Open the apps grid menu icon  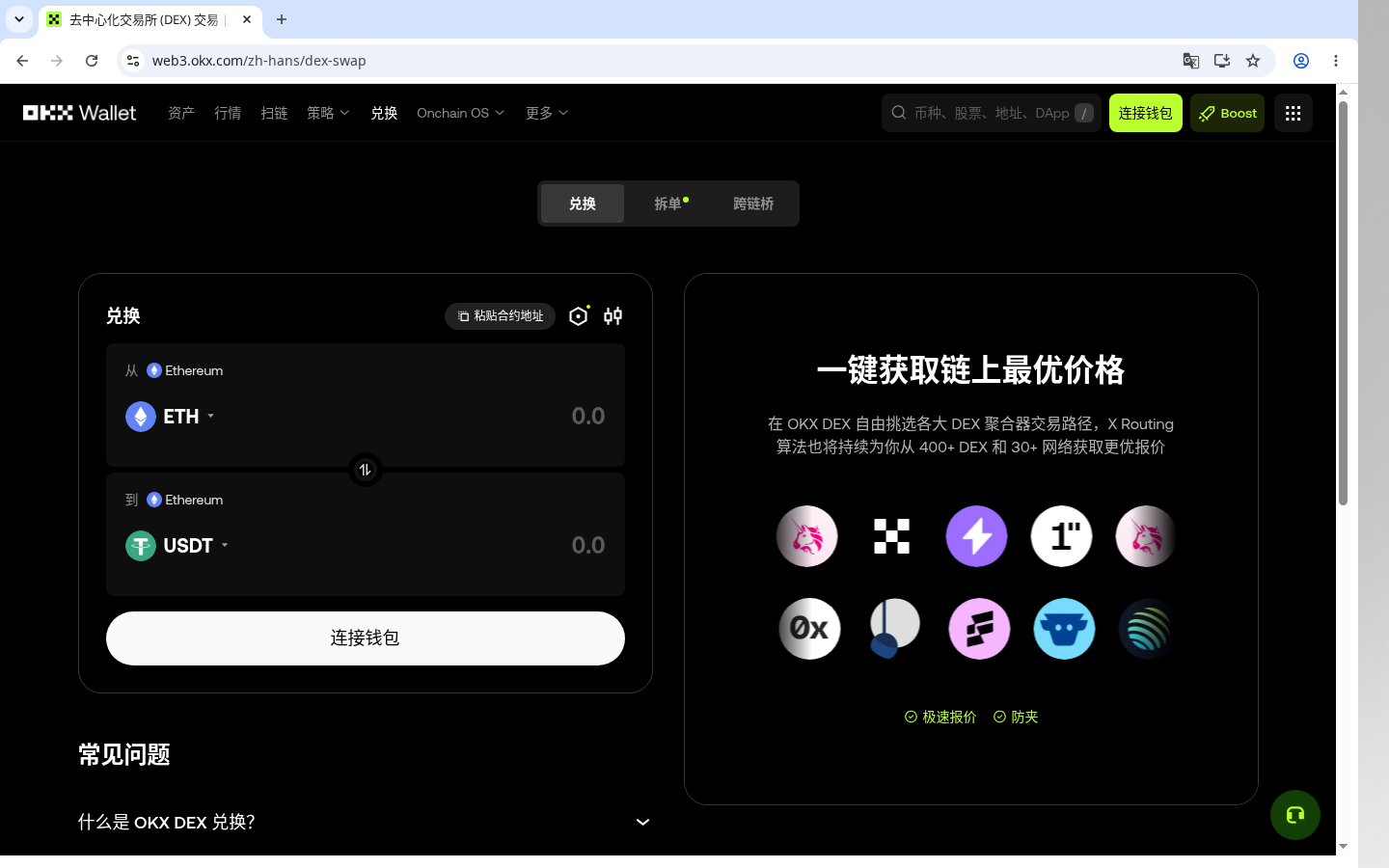tap(1294, 113)
